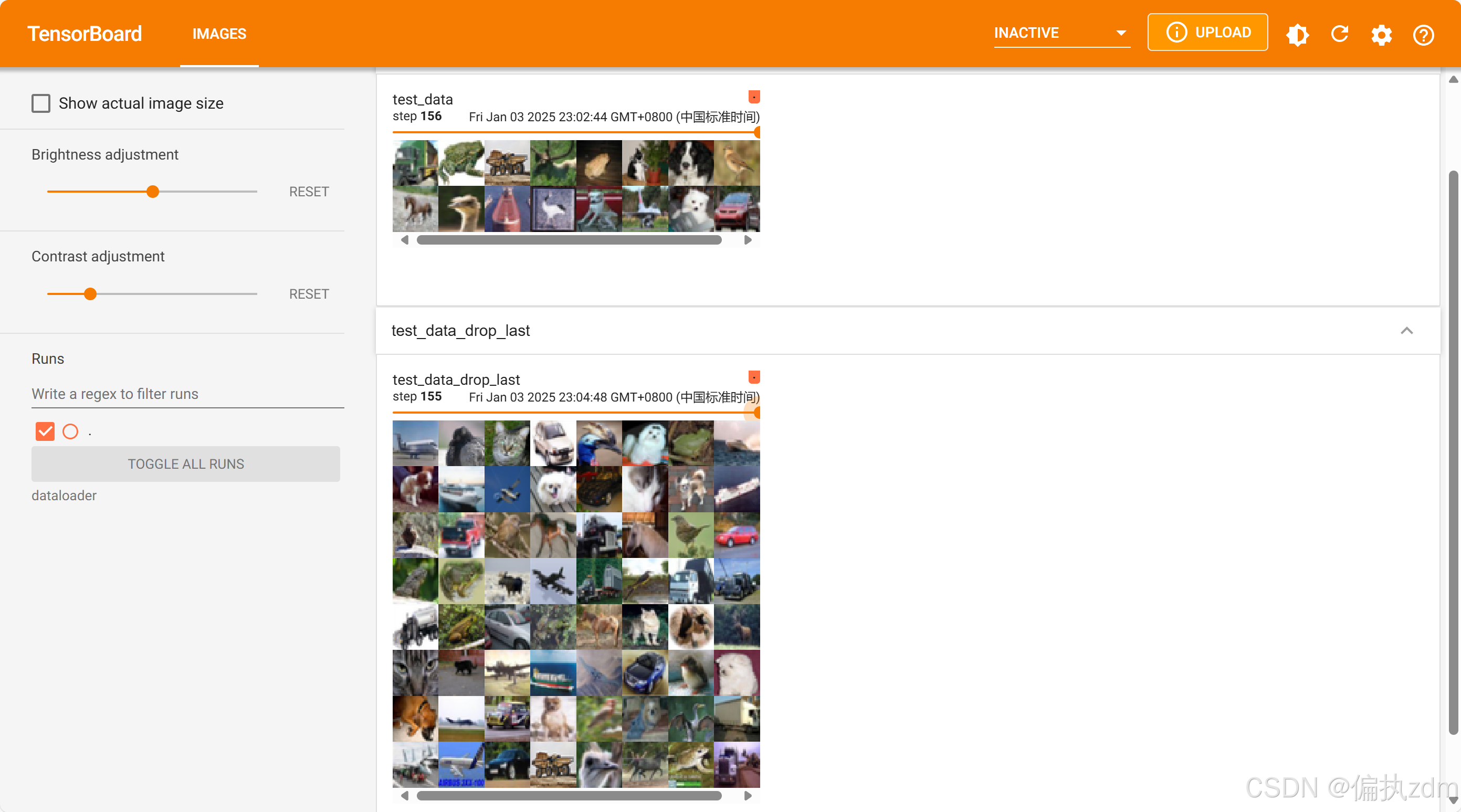Click the test_data_drop_last horizontal scrollbar thumb

pos(569,796)
